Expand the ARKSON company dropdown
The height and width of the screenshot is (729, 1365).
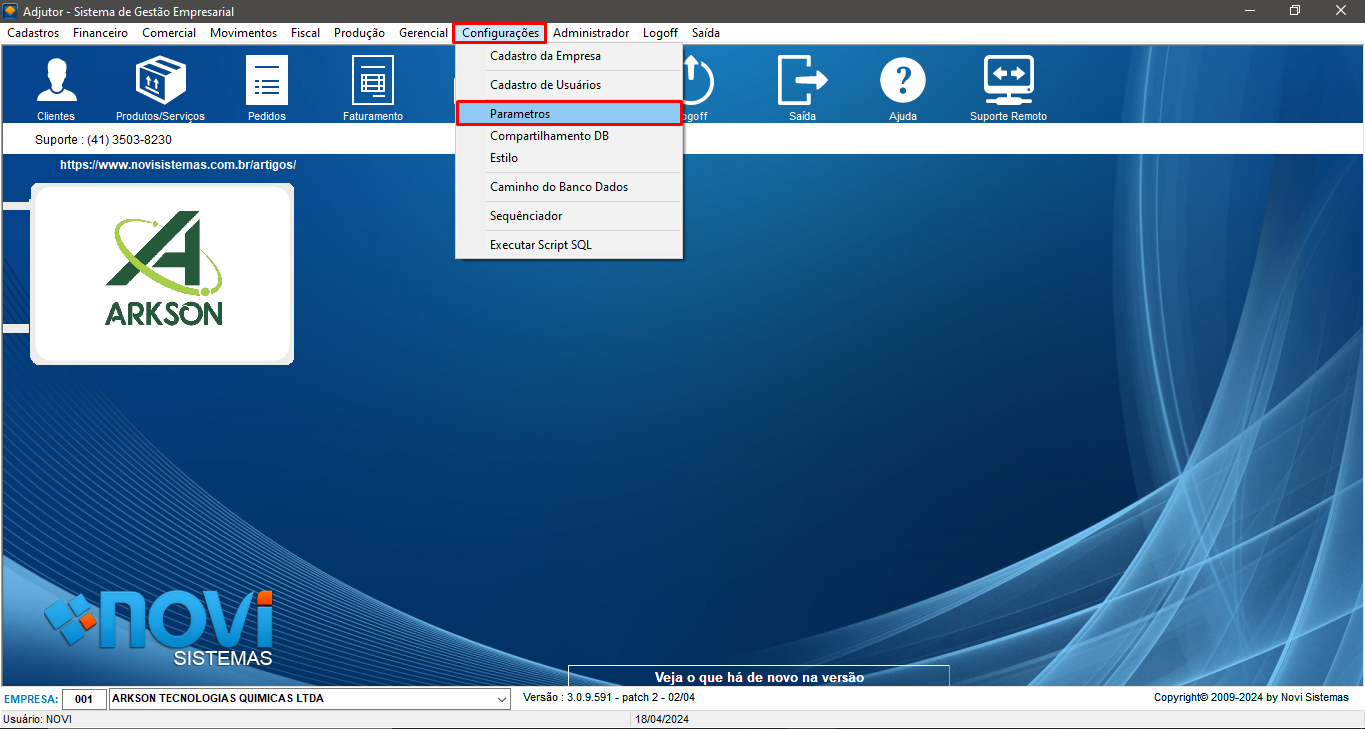502,698
